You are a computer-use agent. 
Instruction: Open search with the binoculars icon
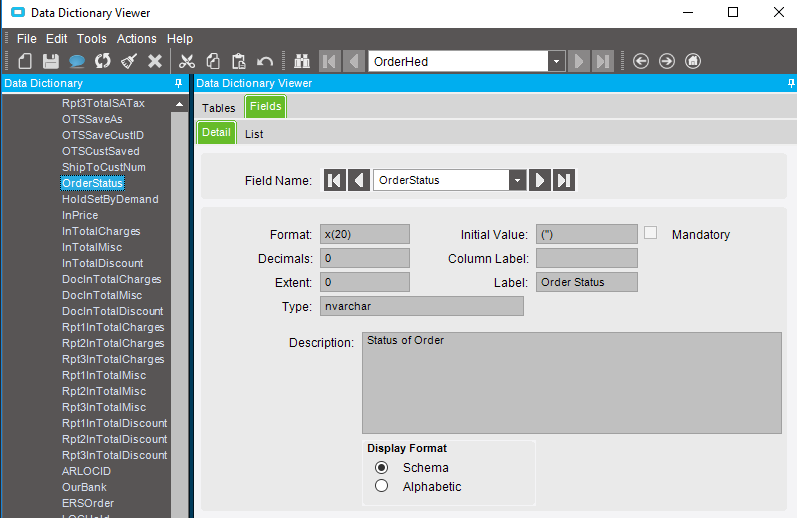point(301,61)
